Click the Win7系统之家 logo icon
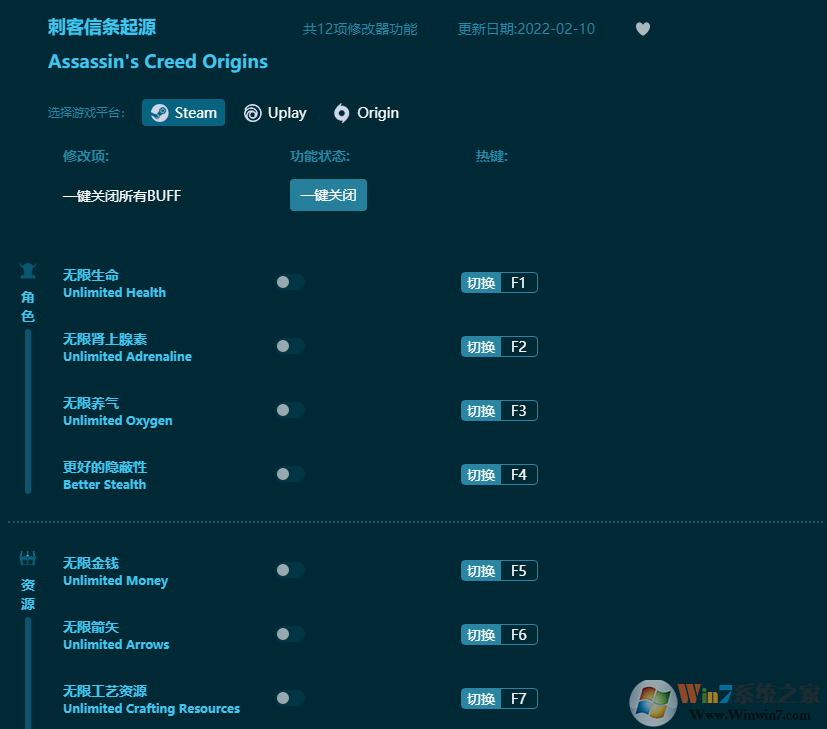Image resolution: width=827 pixels, height=729 pixels. click(655, 698)
